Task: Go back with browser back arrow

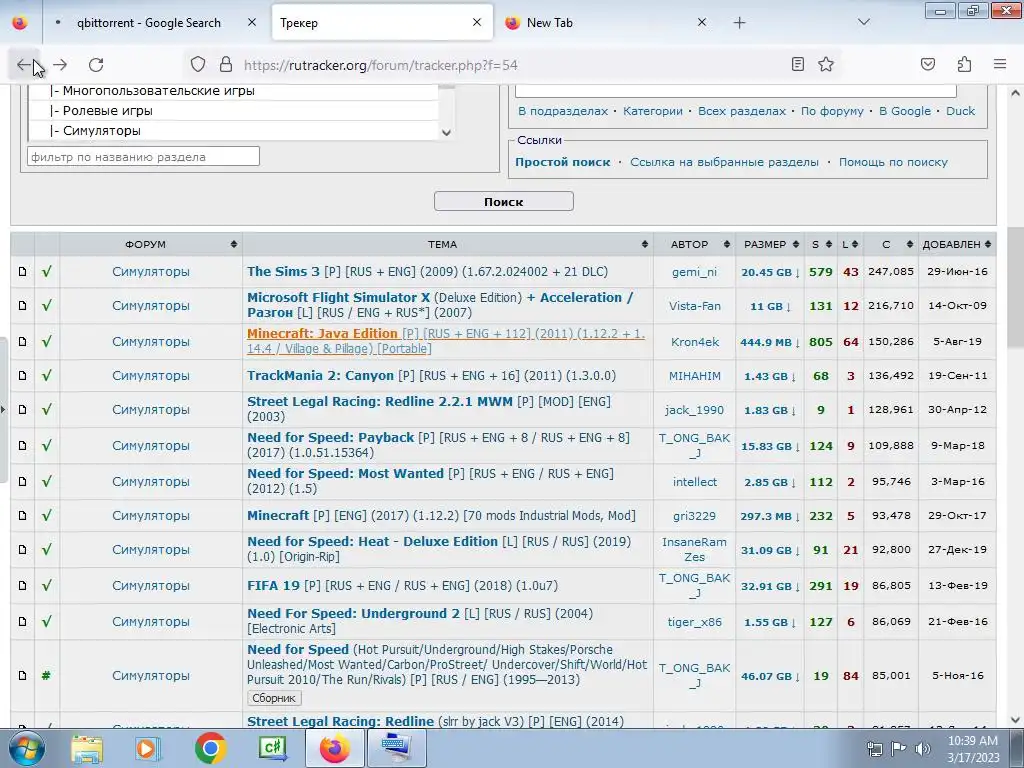Action: pos(24,65)
